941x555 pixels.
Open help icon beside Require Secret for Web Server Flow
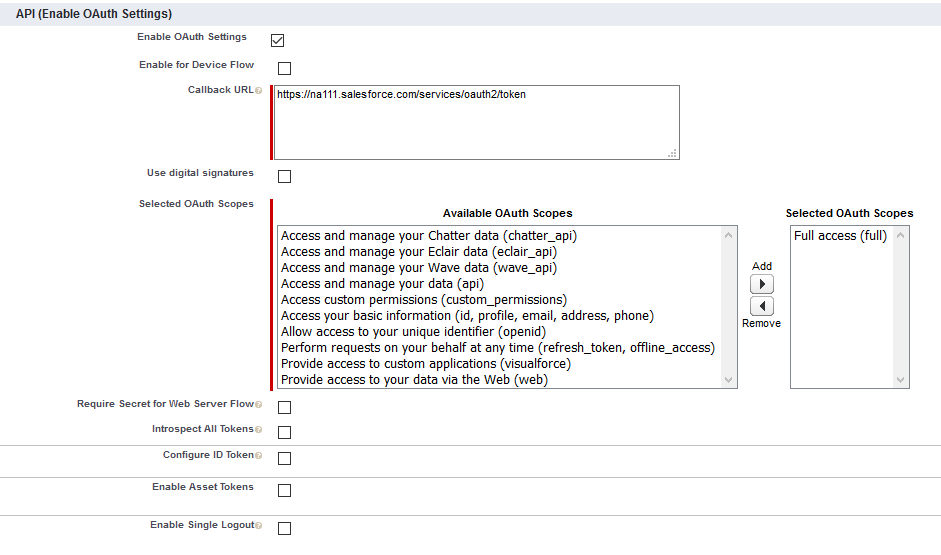(258, 405)
